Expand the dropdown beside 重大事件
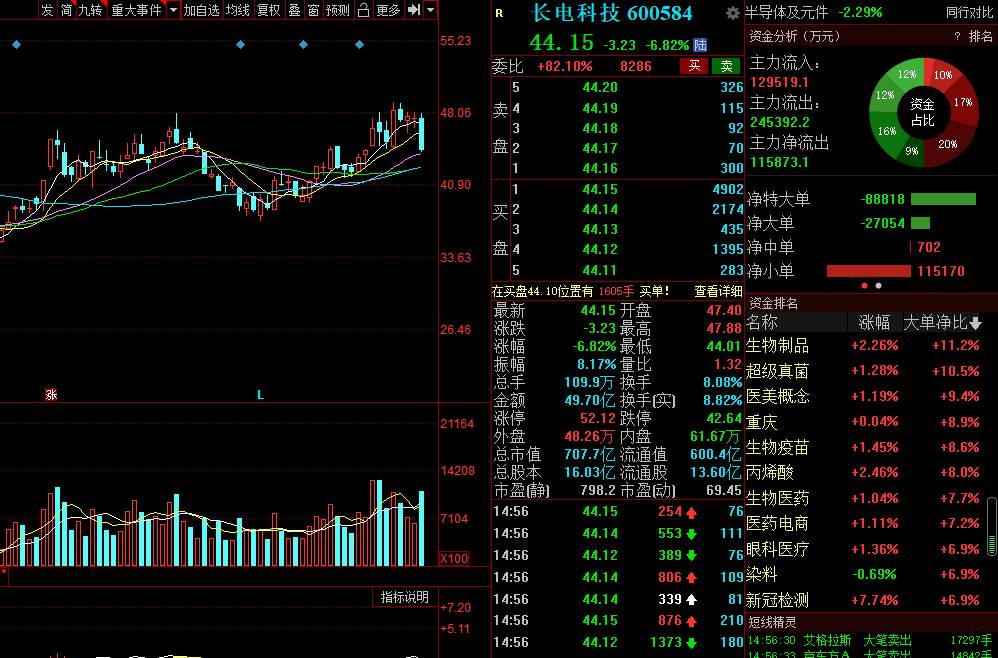 point(173,10)
